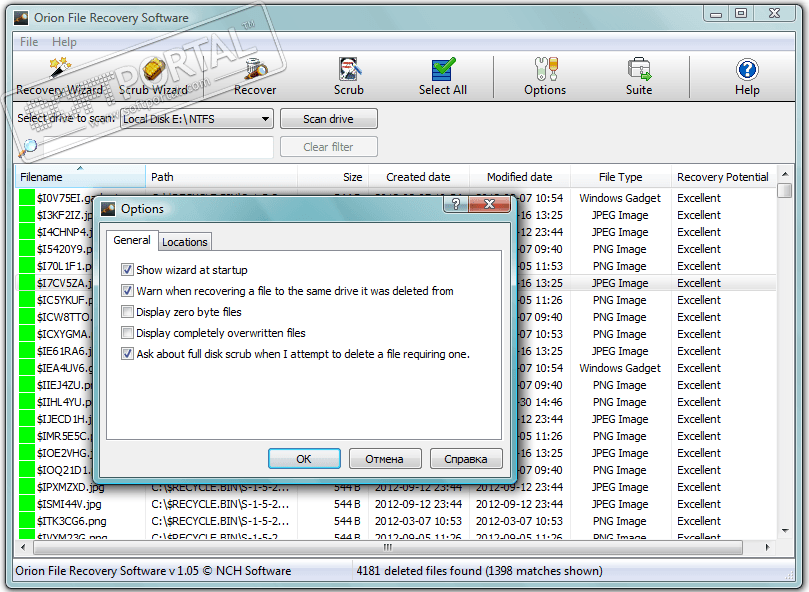Click the Recover toolbar icon

point(255,76)
